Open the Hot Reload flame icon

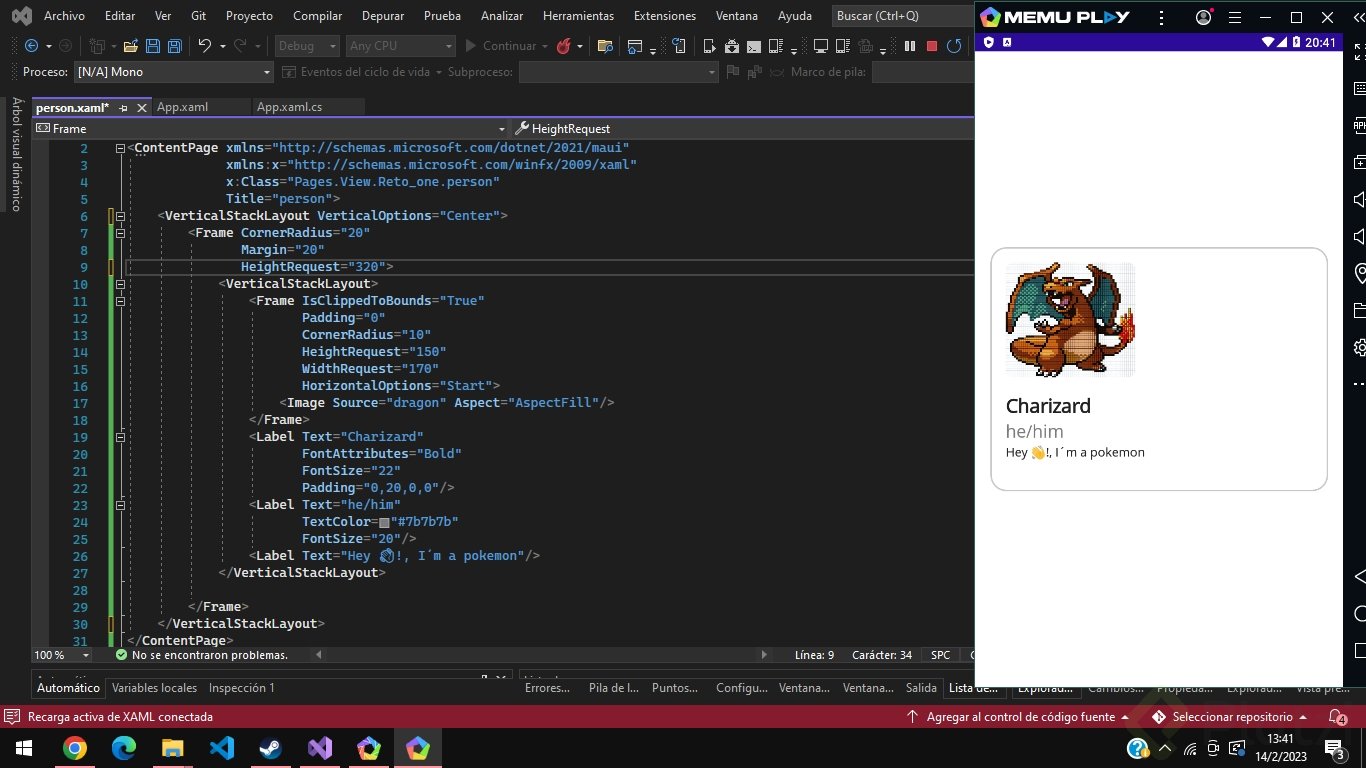click(564, 45)
